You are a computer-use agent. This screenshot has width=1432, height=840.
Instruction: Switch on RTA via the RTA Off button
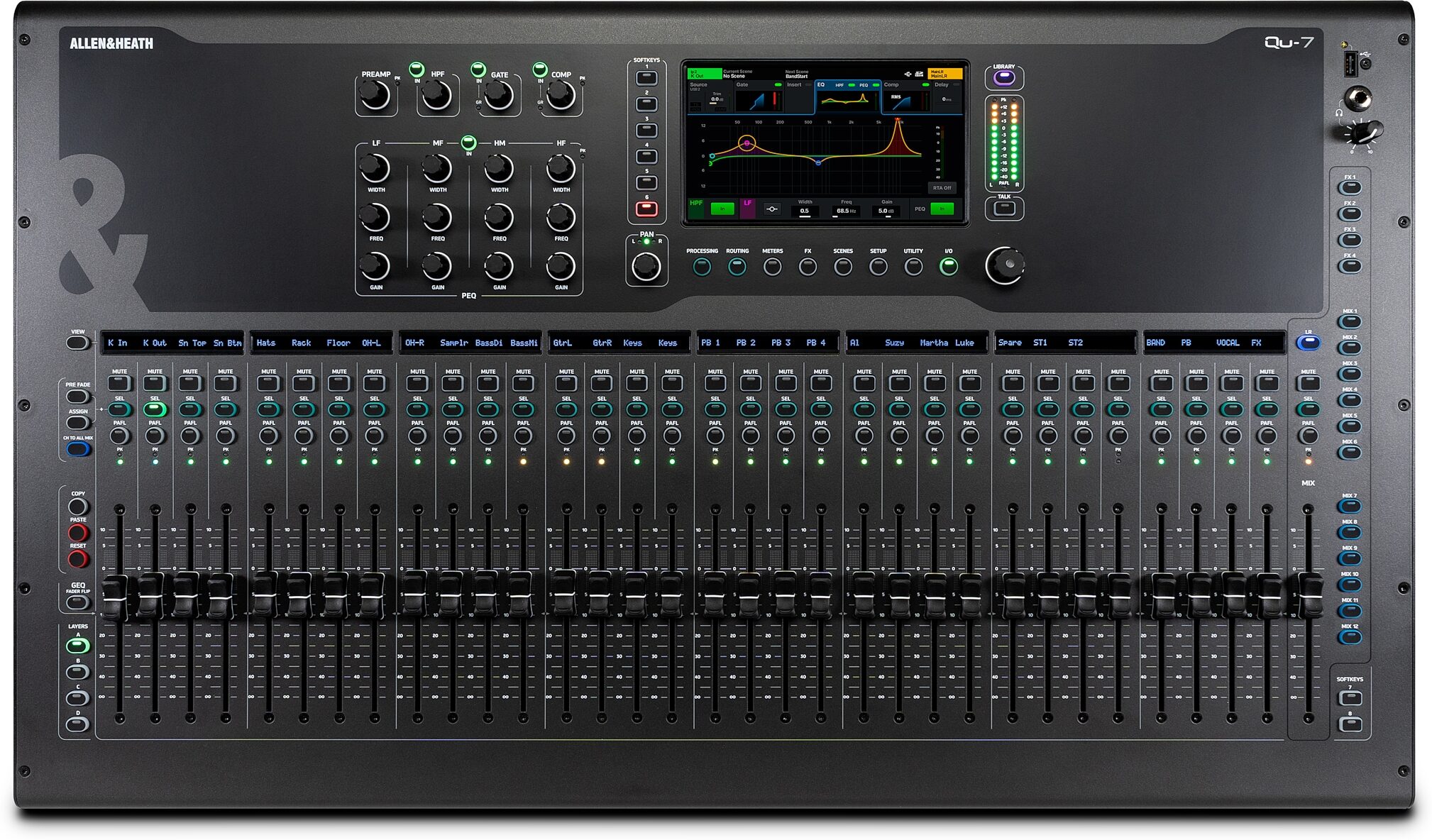(x=942, y=188)
